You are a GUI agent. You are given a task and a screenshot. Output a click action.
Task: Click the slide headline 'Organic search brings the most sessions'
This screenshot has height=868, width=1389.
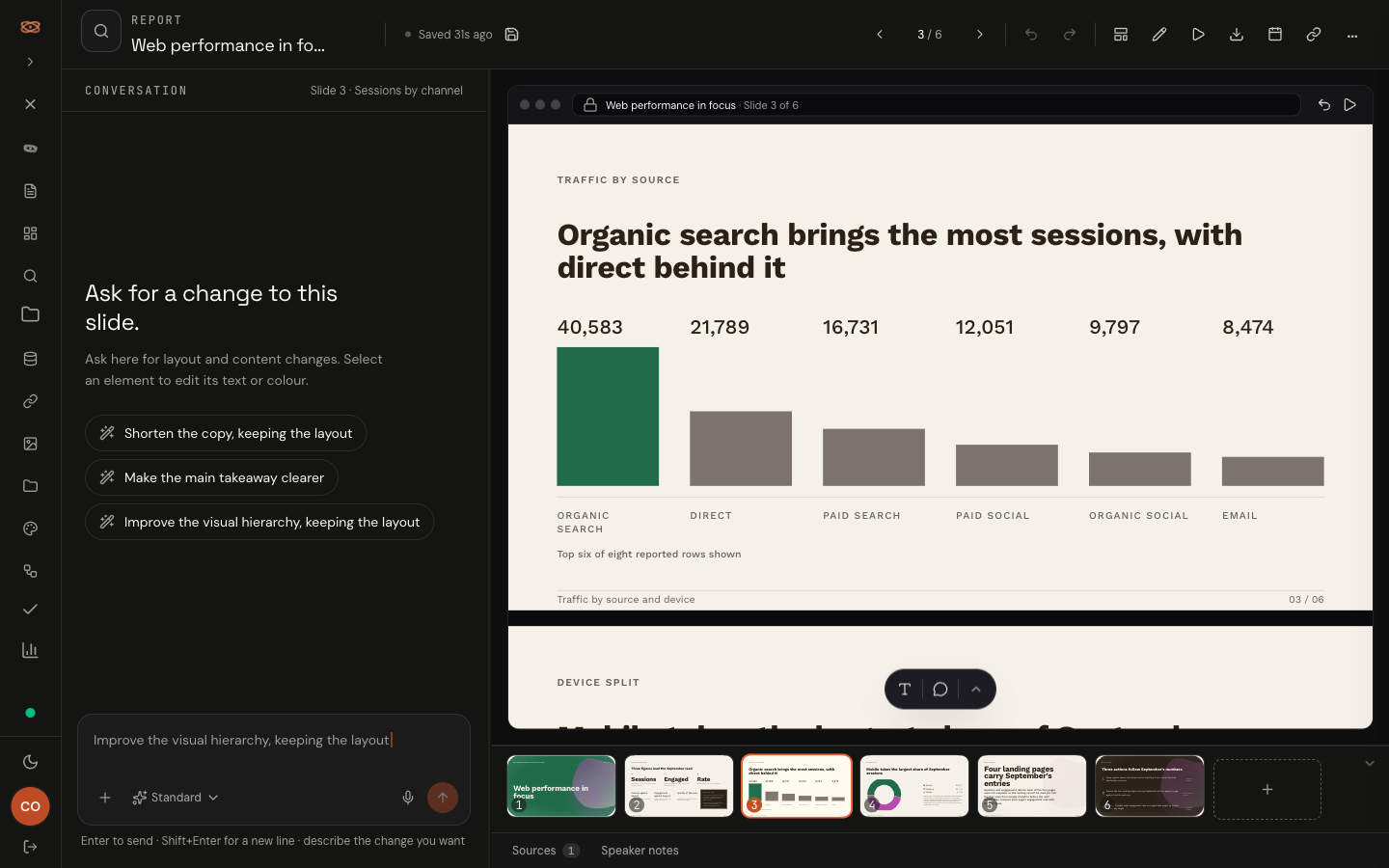pos(900,251)
